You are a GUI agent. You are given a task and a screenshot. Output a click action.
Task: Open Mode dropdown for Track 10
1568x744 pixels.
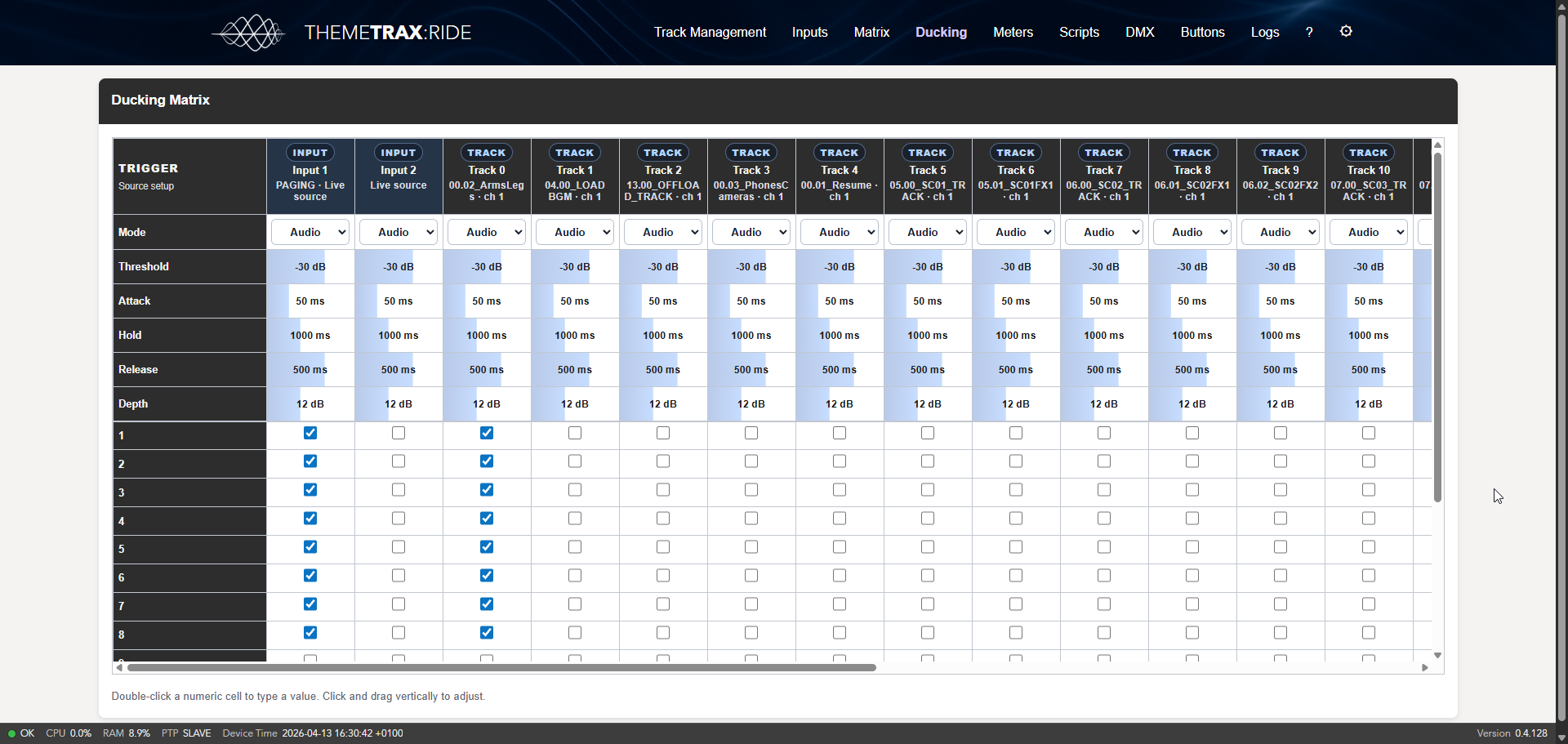1369,233
